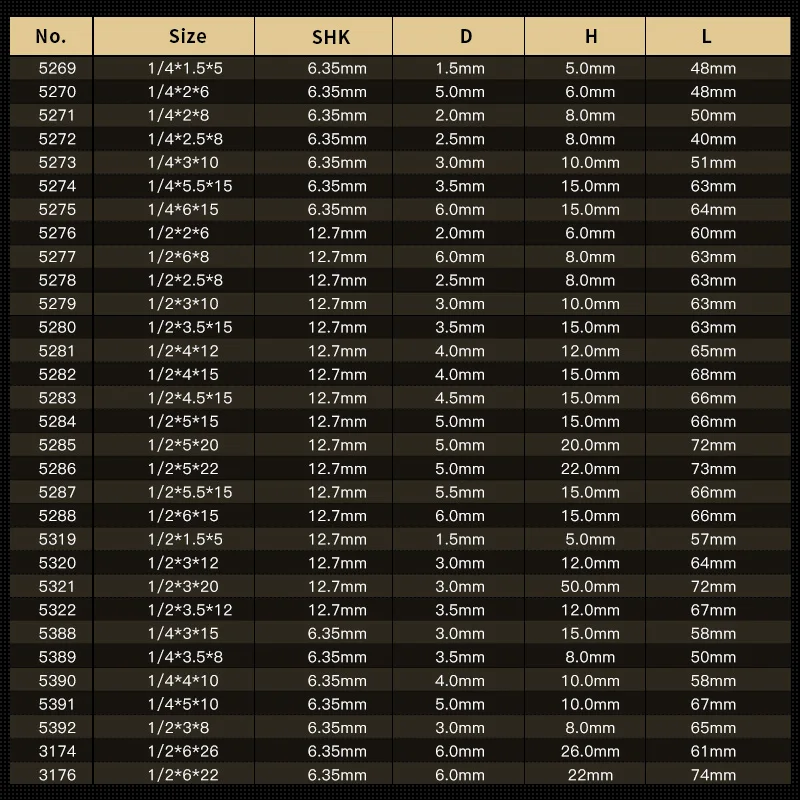Select row number 5276
Screen dimensions: 800x800
[x=57, y=233]
